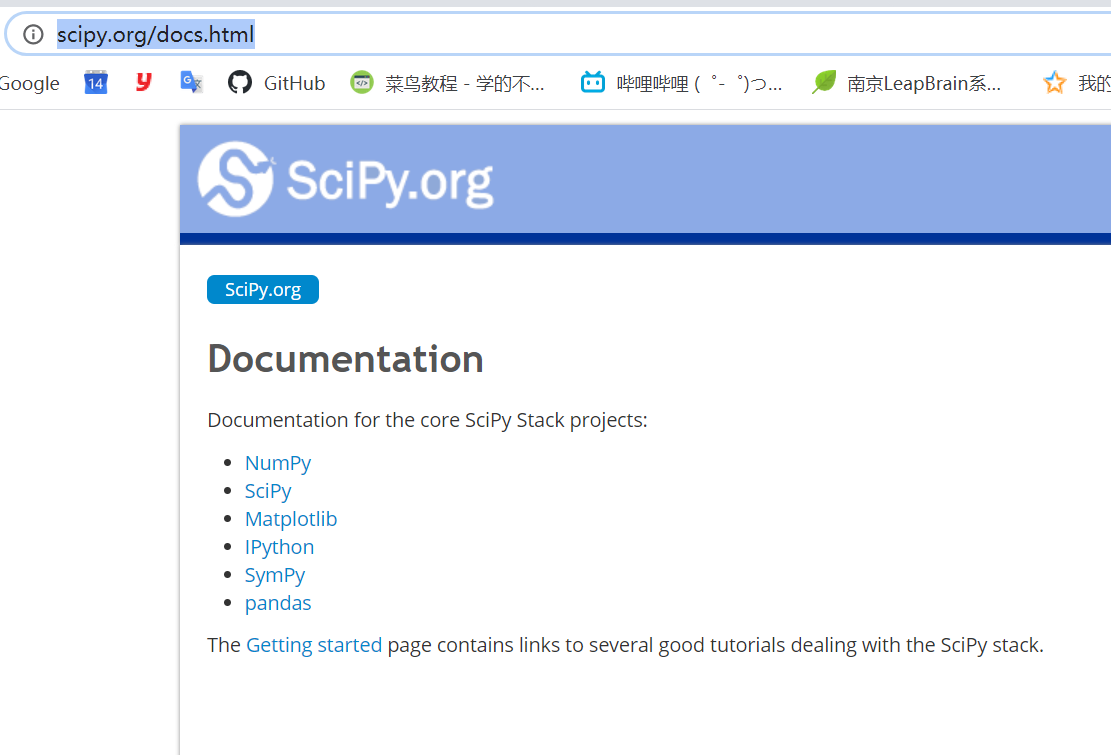
Task: Open the Google Calendar bookmark icon
Action: pos(96,83)
